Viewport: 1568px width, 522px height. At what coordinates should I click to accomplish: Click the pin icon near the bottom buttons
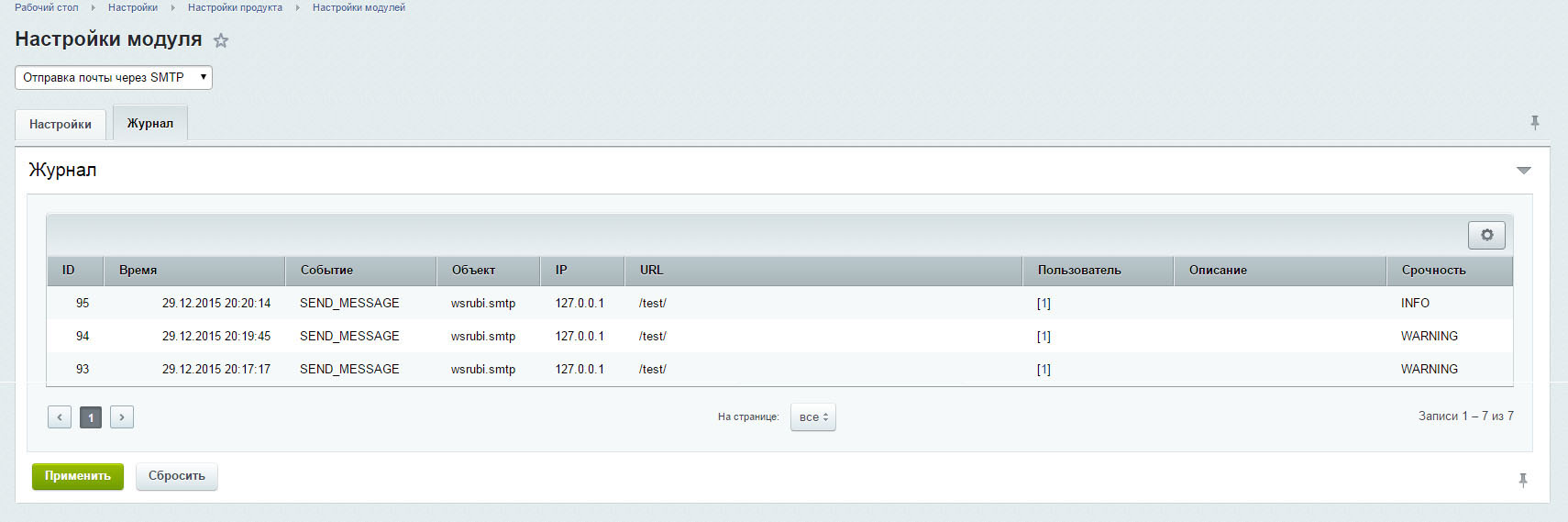click(1523, 480)
